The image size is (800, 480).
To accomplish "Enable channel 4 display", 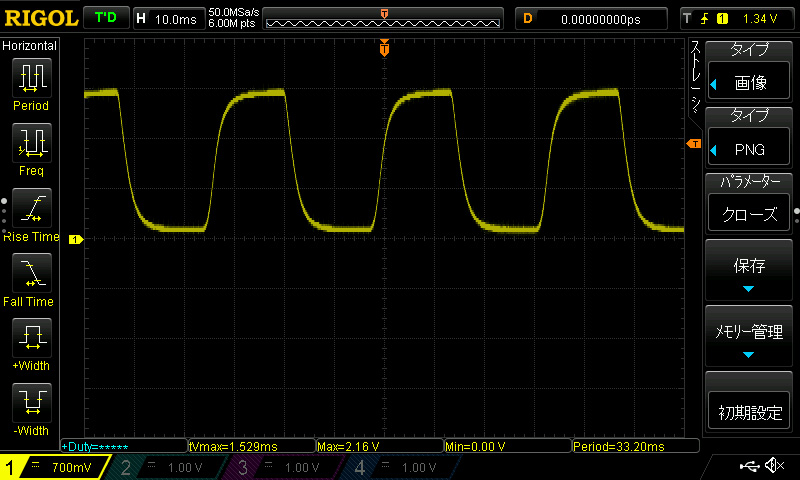I will [400, 467].
